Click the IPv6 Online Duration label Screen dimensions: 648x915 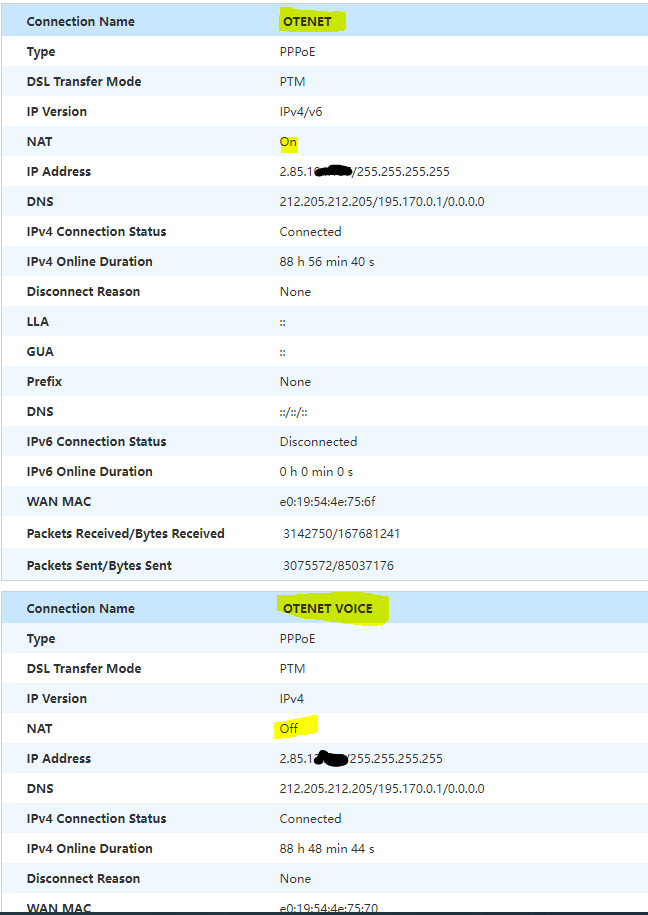pyautogui.click(x=89, y=472)
